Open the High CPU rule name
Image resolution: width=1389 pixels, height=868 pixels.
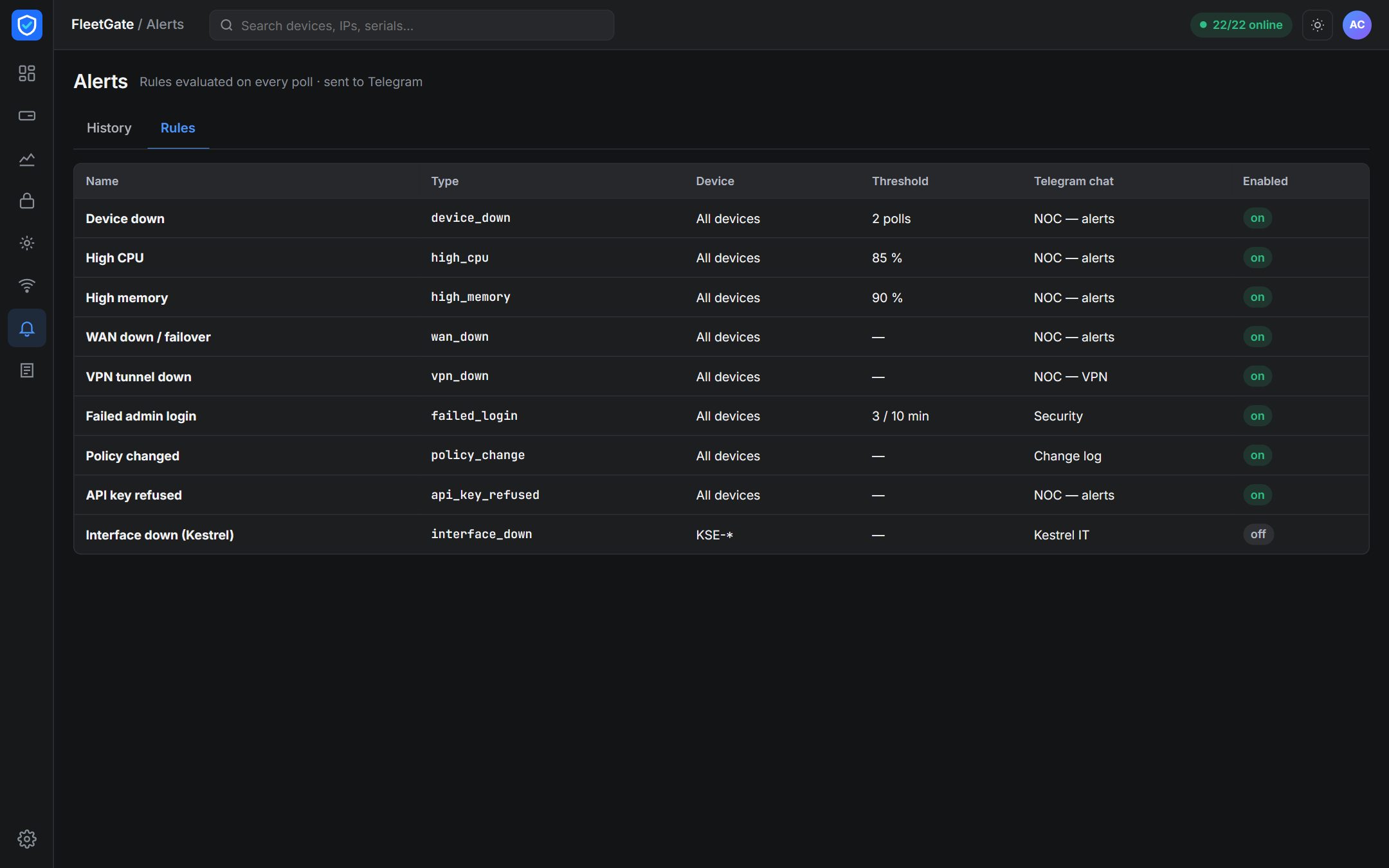(114, 258)
